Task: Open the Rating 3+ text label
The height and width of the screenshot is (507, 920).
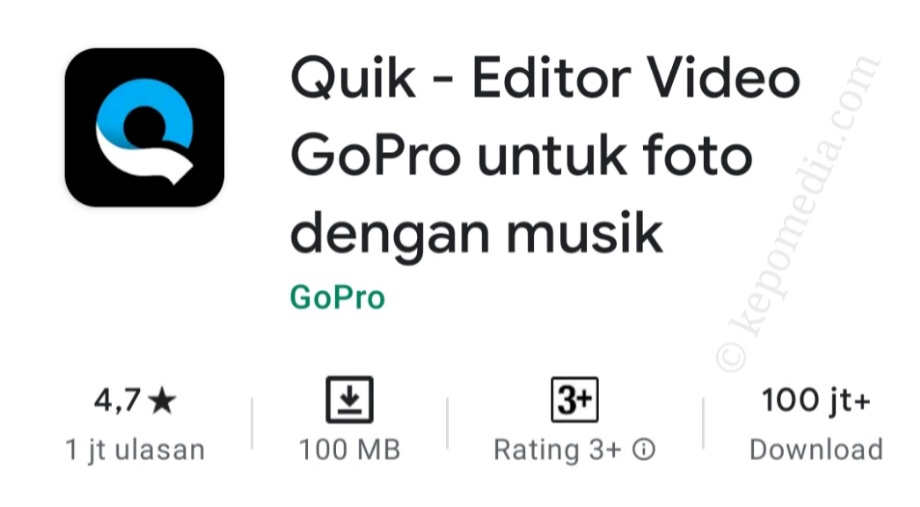Action: point(557,450)
